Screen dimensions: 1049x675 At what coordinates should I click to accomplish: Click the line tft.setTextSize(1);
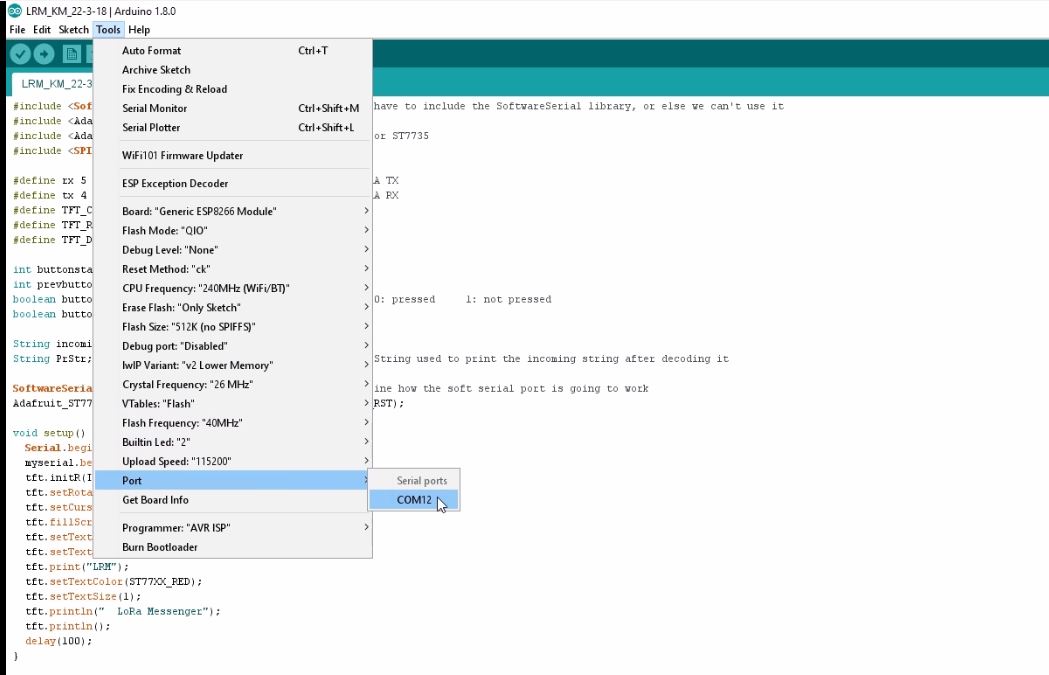(x=83, y=596)
